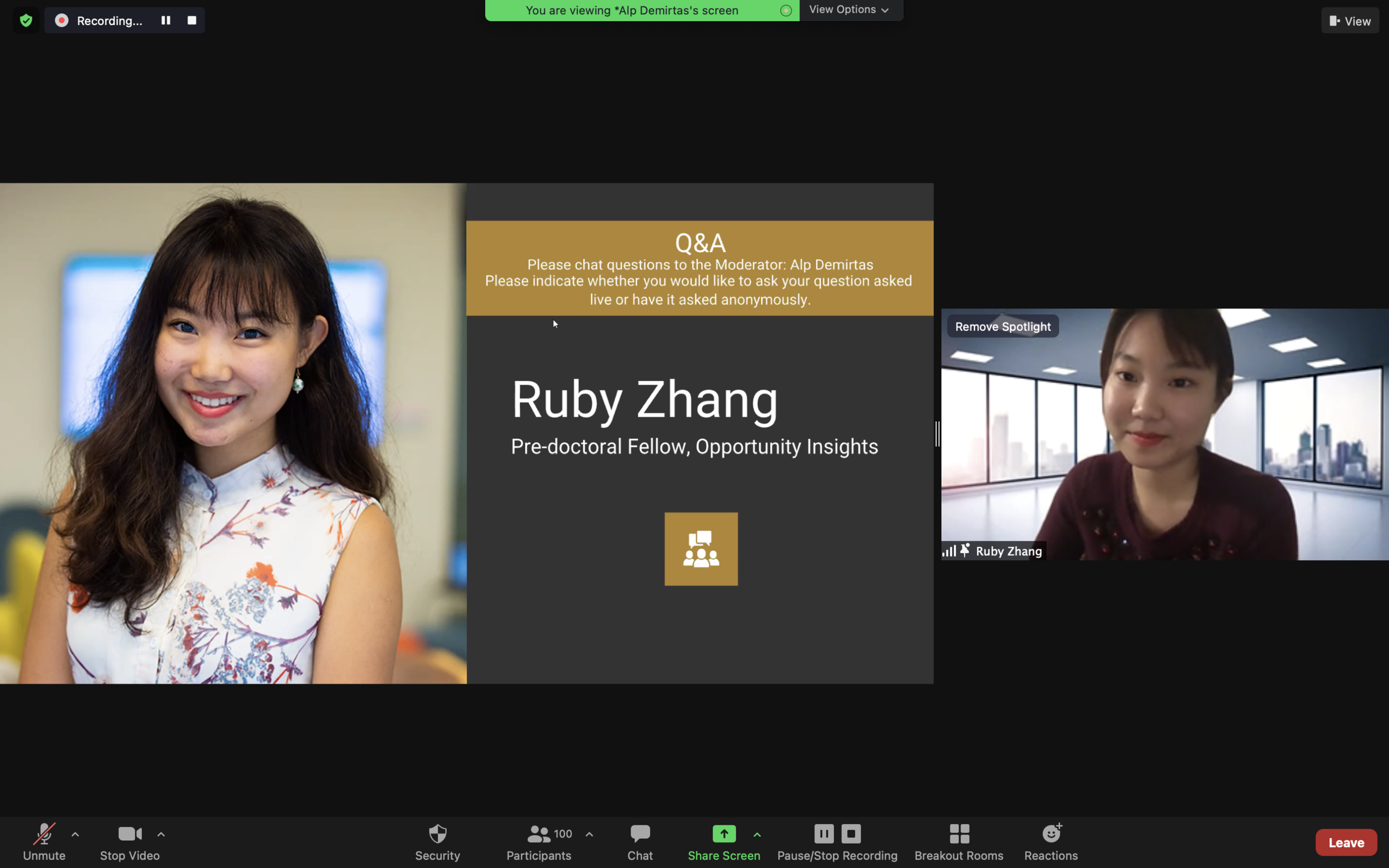Click the Q&A heading on the slide
Screen dimensions: 1389x868
click(x=700, y=243)
